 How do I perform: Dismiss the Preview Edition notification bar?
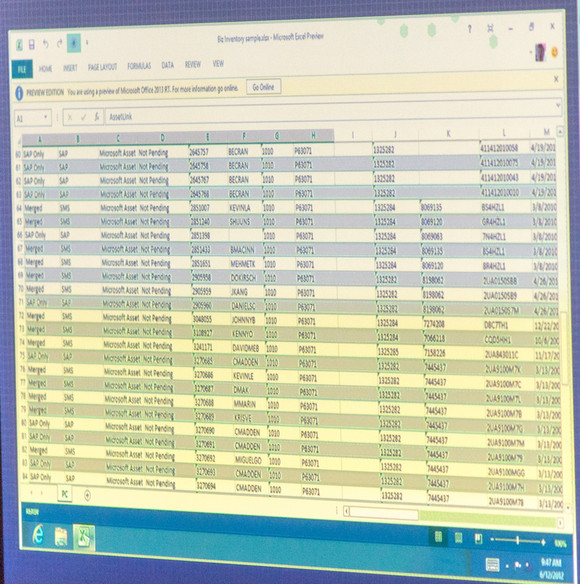coord(556,79)
